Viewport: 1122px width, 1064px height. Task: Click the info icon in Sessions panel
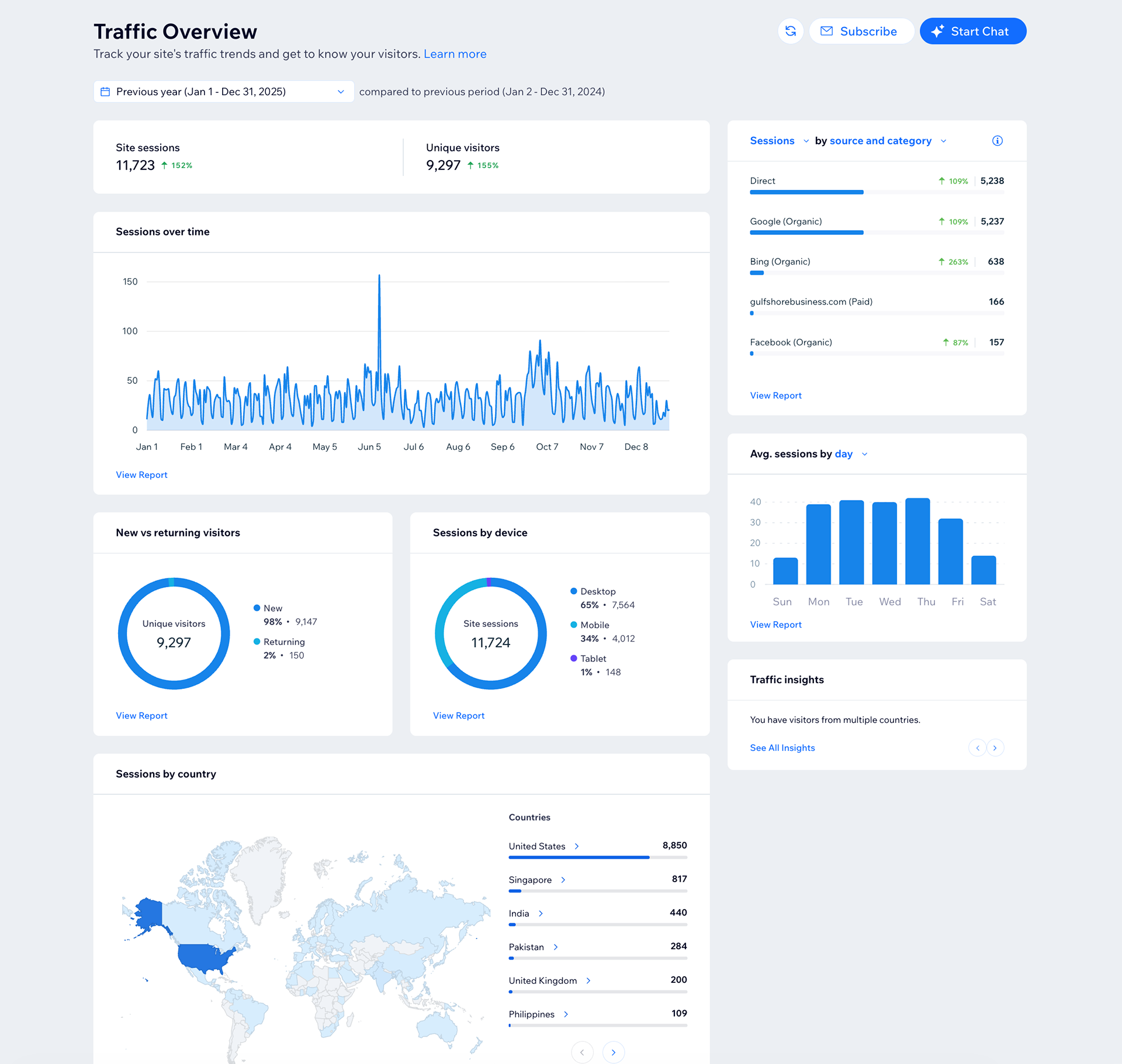pyautogui.click(x=997, y=141)
